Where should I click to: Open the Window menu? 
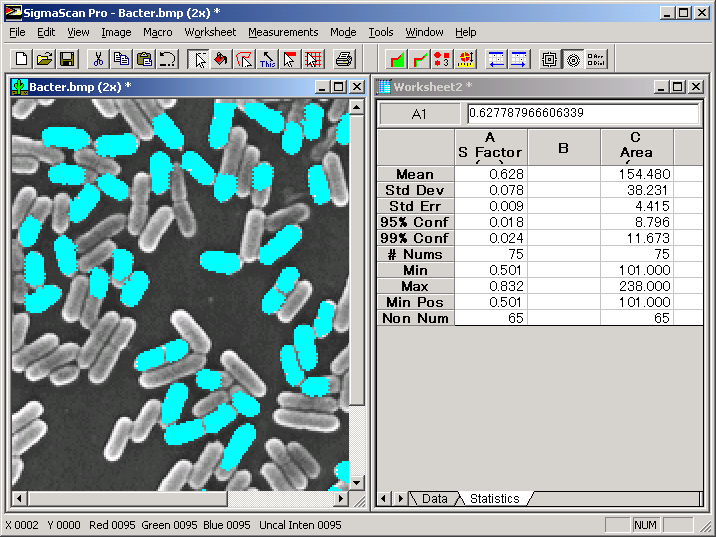pos(424,32)
